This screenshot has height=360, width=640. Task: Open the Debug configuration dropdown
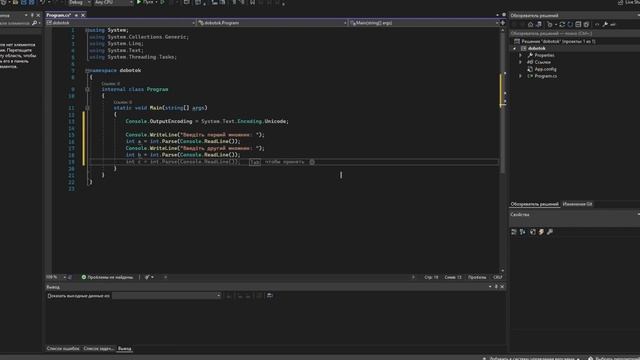[80, 2]
